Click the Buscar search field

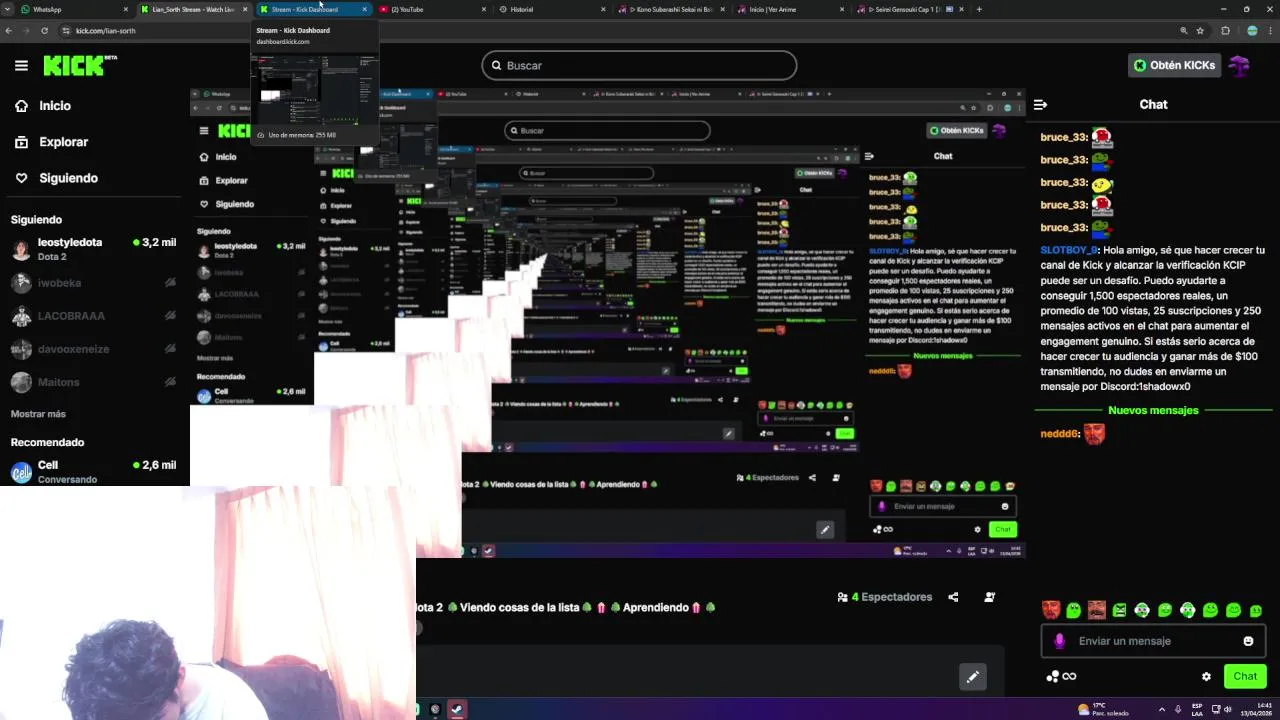click(x=639, y=65)
